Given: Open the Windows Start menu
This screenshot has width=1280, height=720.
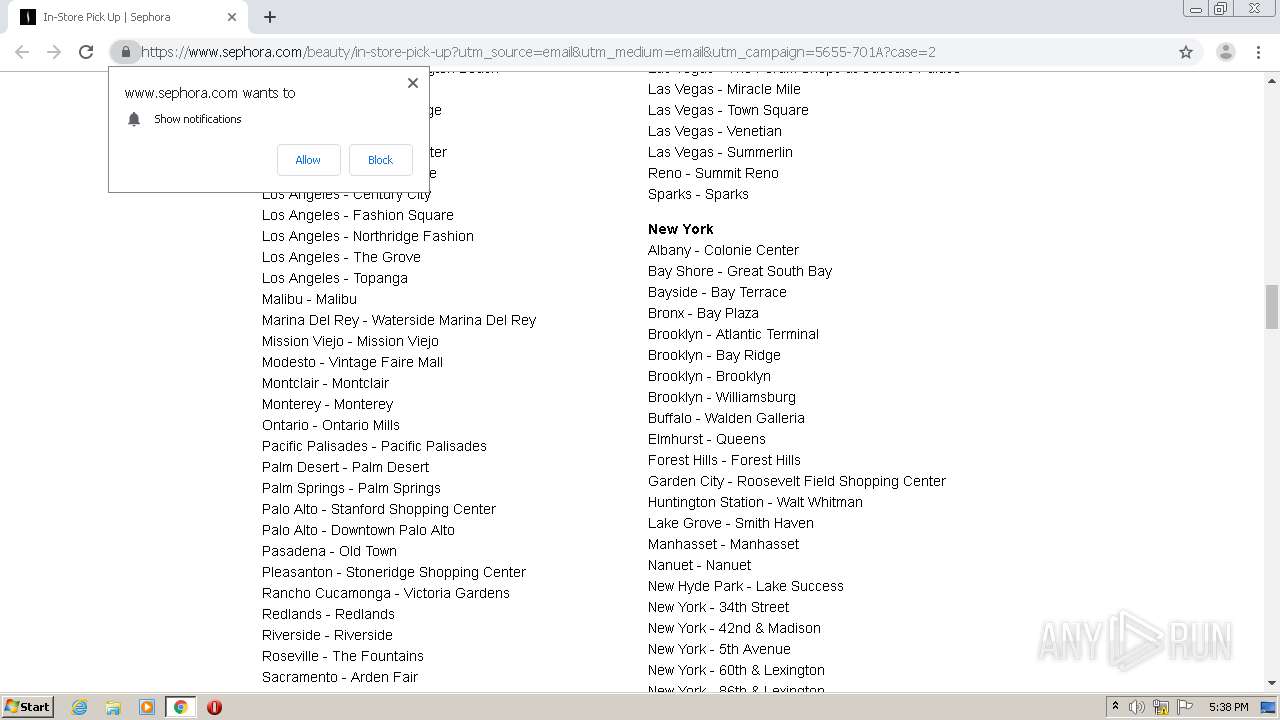Looking at the screenshot, I should [27, 707].
